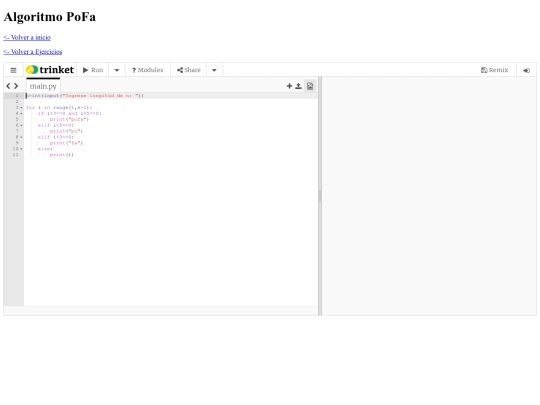Expand the dropdown arrow beside Share
This screenshot has height=405, width=540.
(214, 70)
